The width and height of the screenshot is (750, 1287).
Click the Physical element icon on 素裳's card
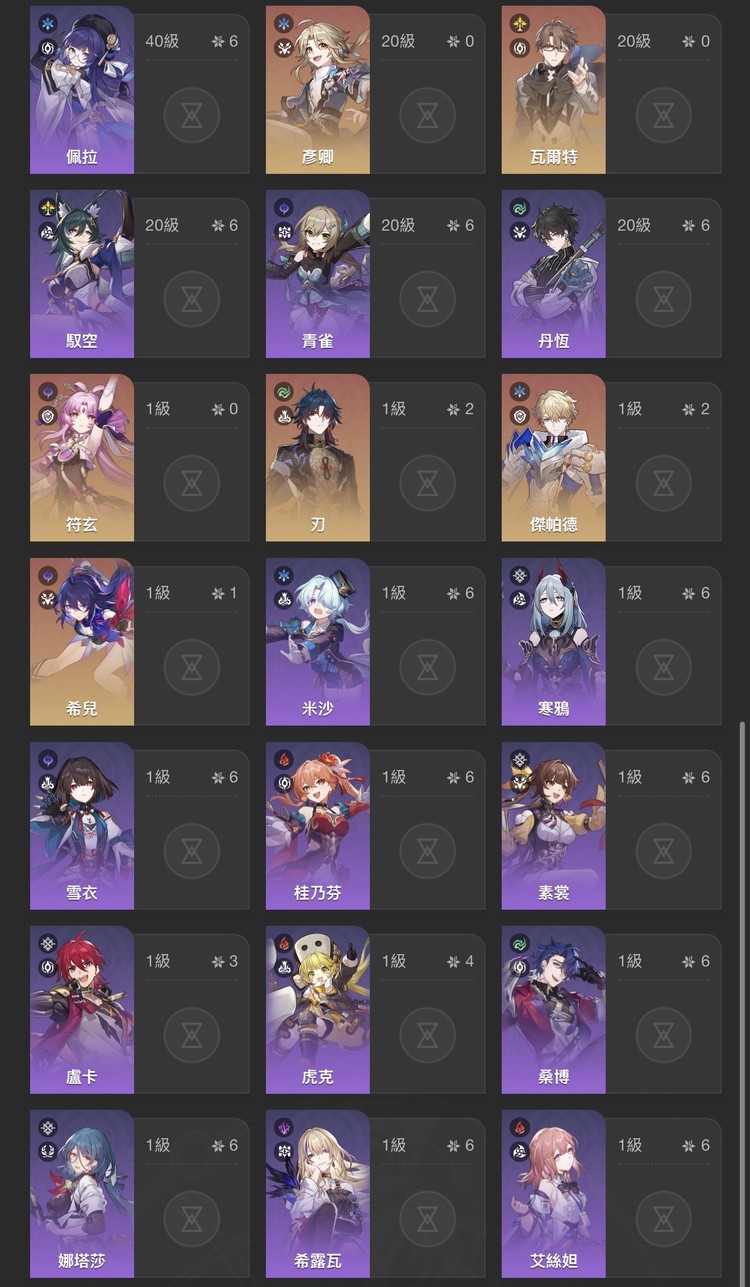click(519, 759)
